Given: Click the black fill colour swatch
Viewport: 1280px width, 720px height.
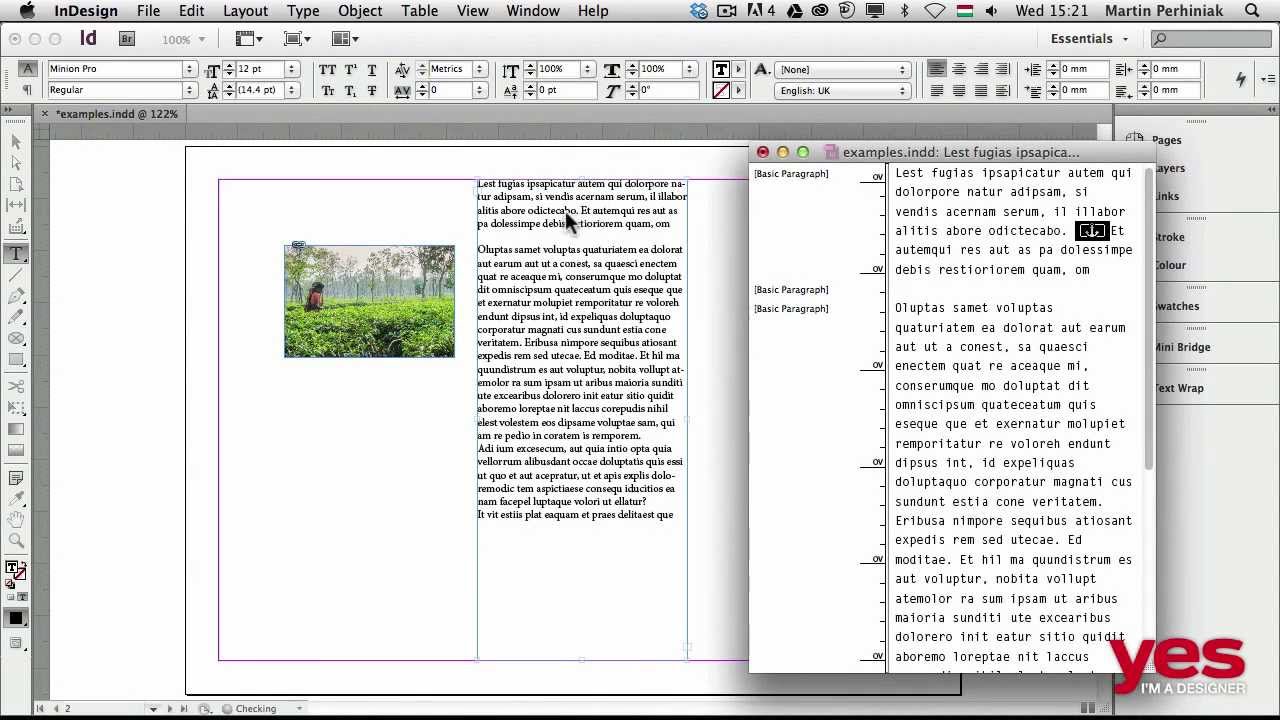Looking at the screenshot, I should 16,619.
